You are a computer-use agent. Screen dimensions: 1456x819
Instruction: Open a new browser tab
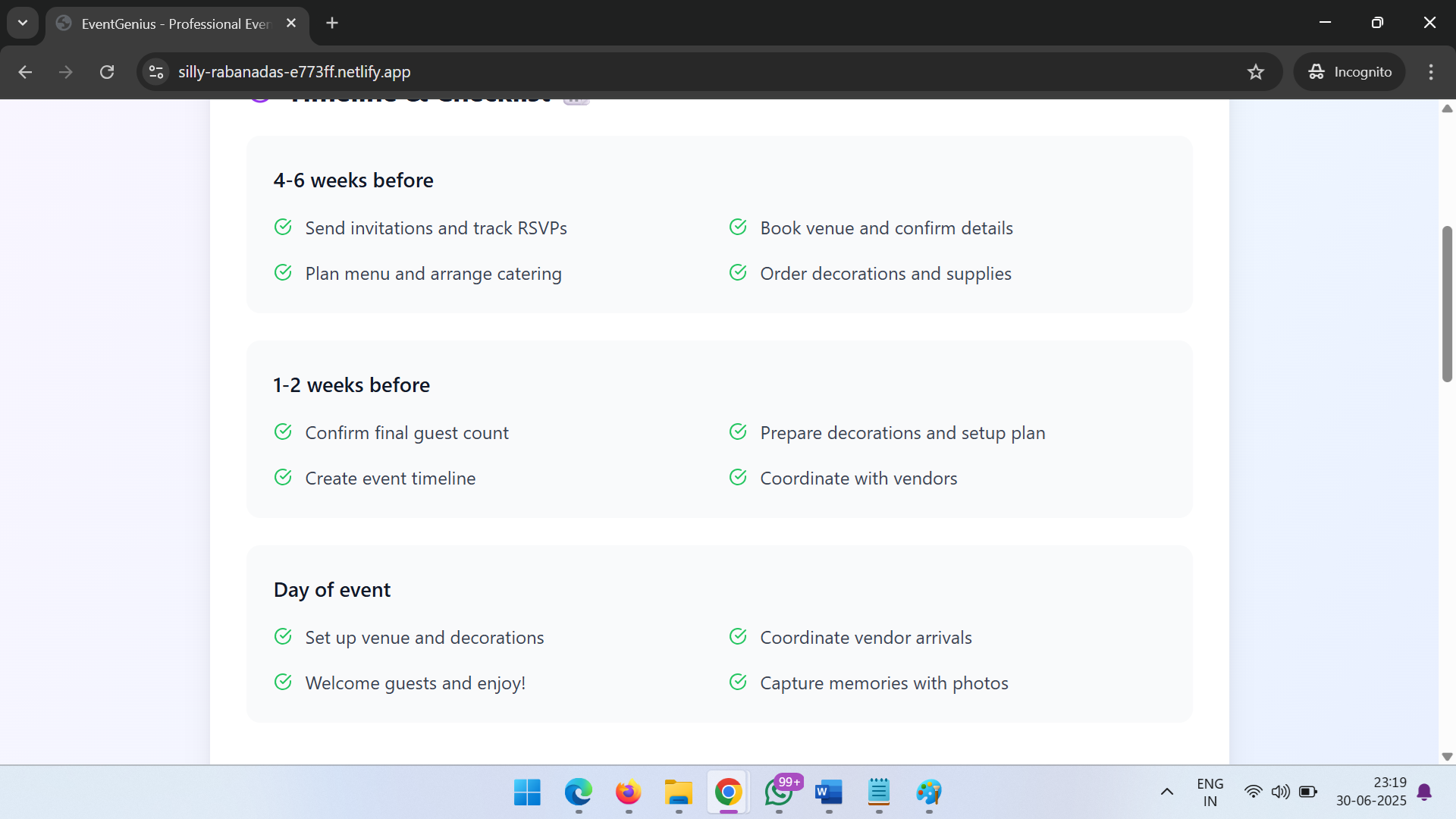[332, 23]
